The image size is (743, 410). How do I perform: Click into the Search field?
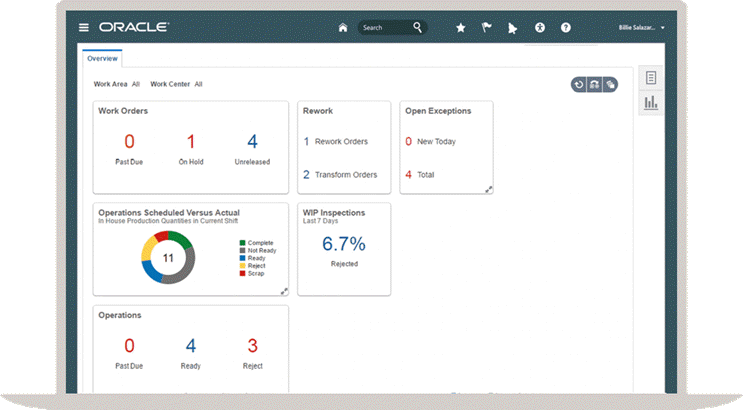pos(385,28)
